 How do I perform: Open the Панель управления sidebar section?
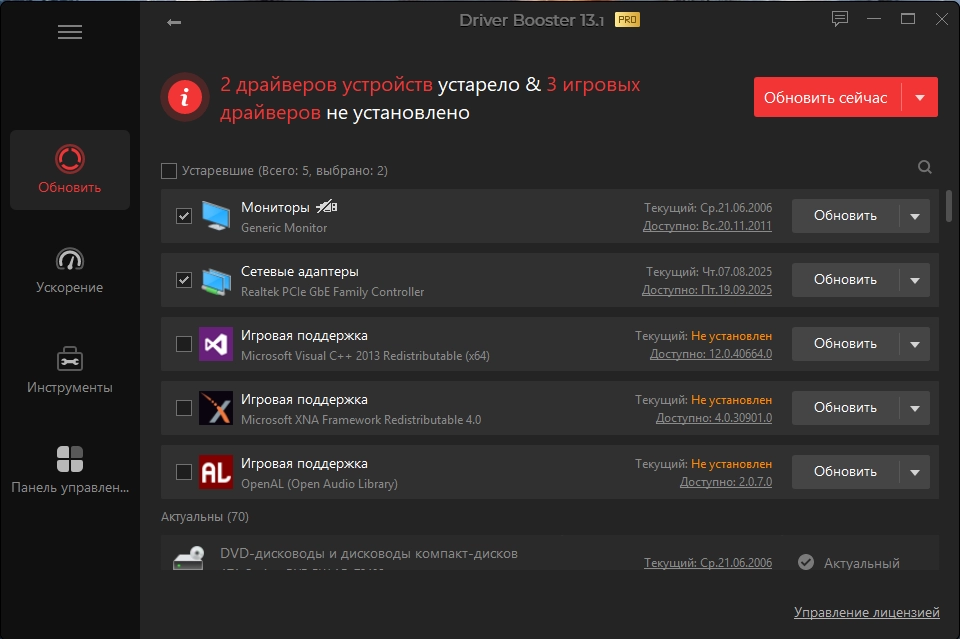70,470
